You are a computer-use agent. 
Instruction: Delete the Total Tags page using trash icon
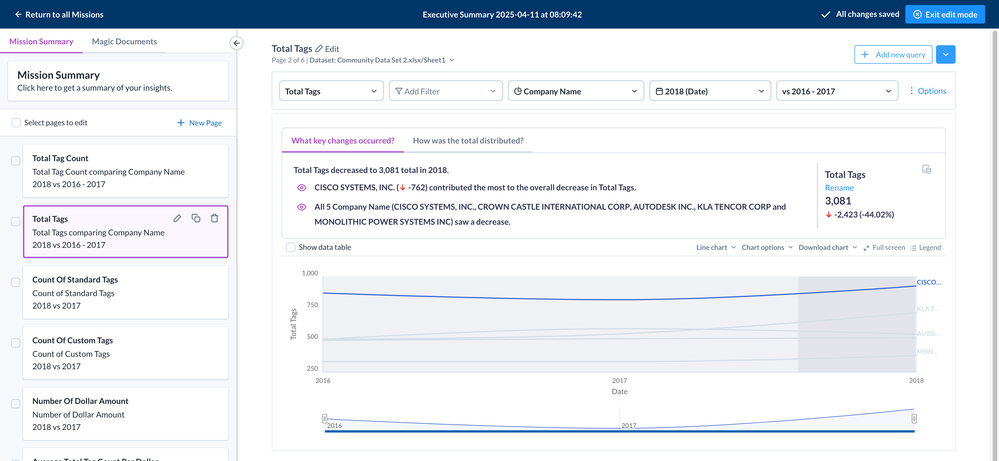click(x=214, y=218)
